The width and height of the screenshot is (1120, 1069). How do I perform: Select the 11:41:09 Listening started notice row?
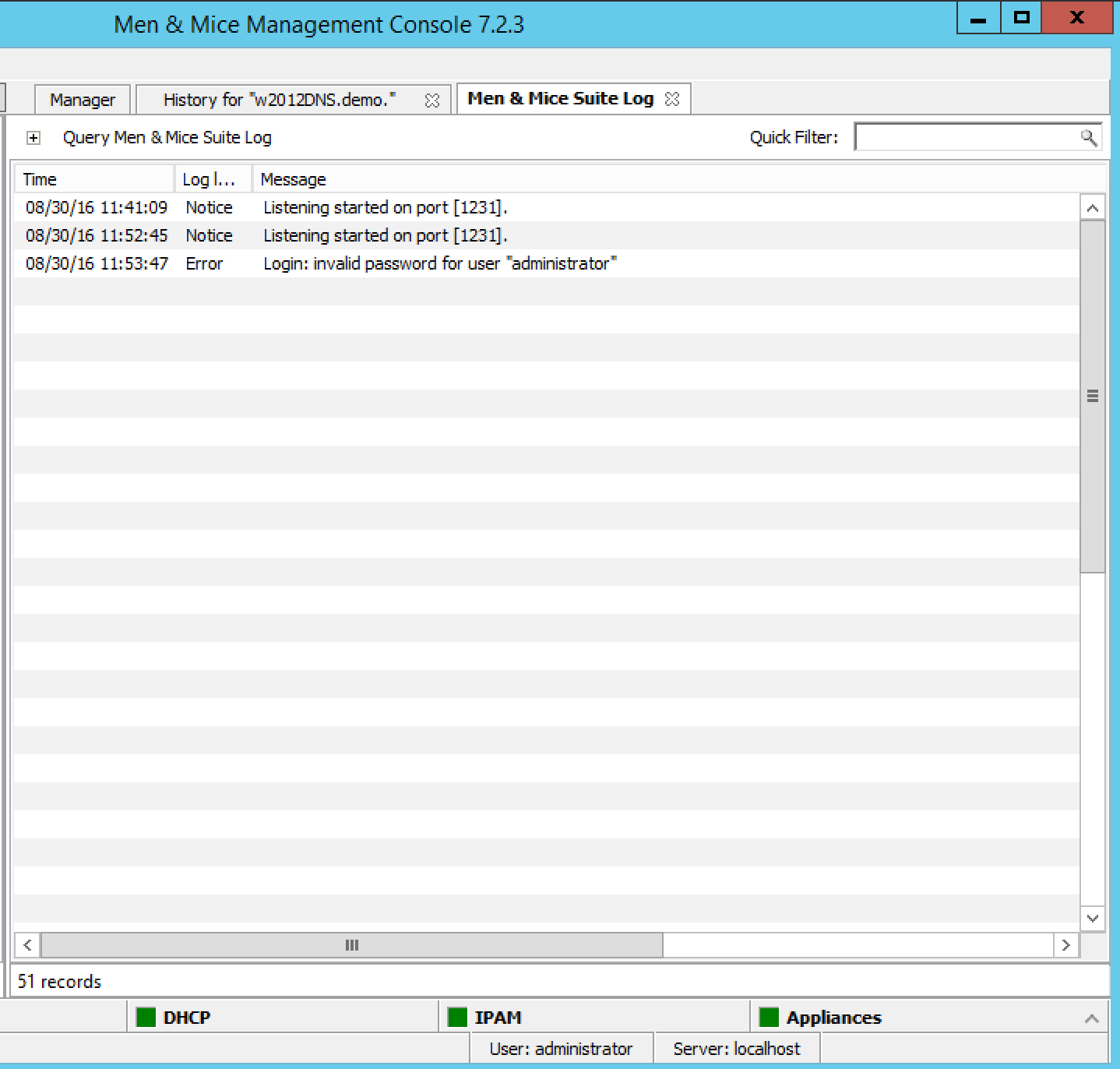[x=385, y=207]
